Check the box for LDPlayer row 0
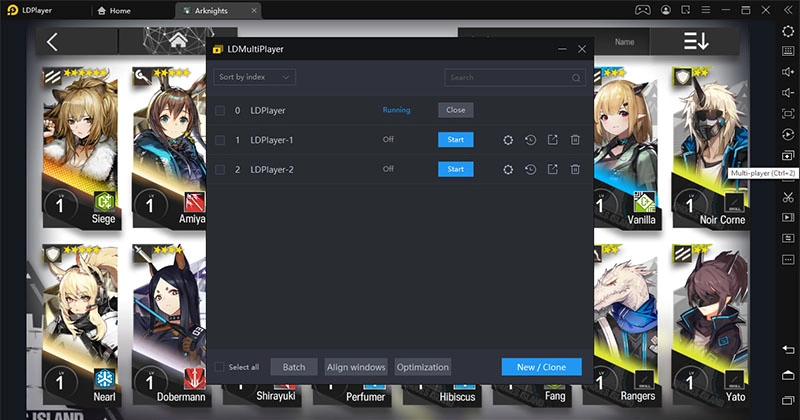The width and height of the screenshot is (800, 420). tap(220, 110)
